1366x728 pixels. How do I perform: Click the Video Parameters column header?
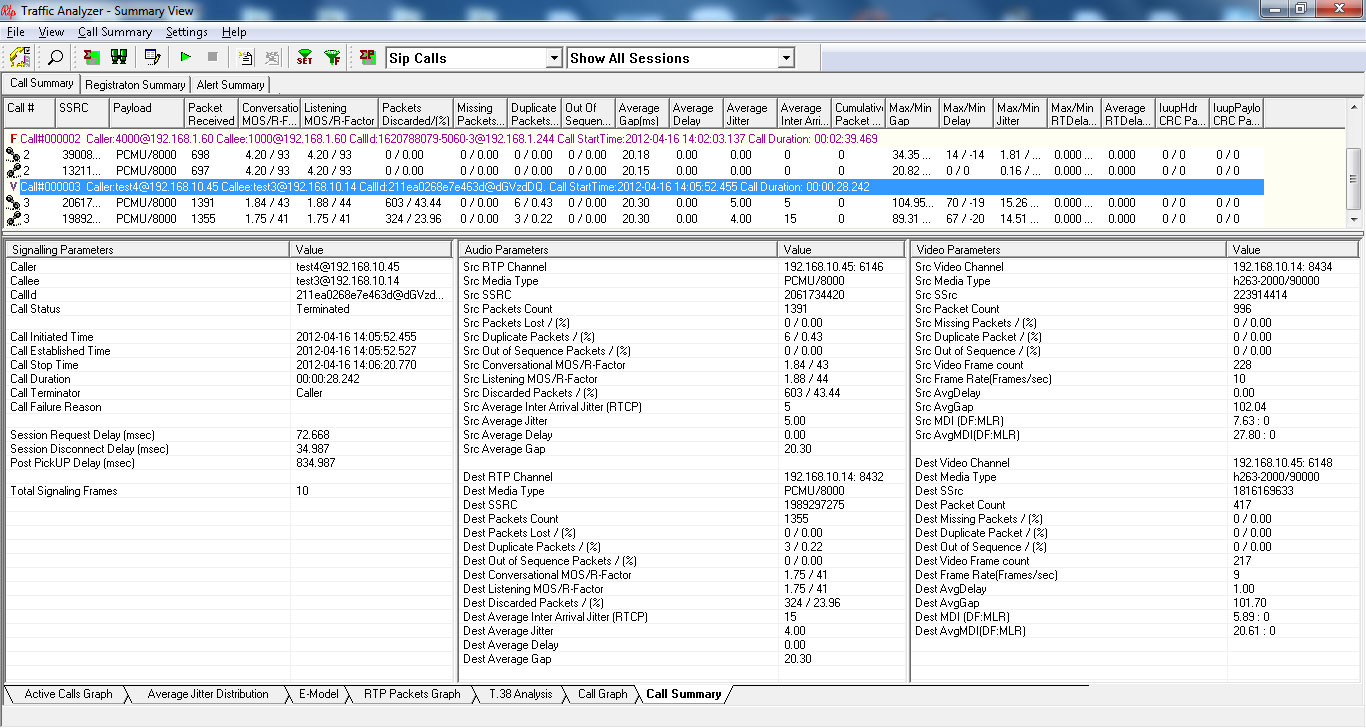click(1069, 249)
